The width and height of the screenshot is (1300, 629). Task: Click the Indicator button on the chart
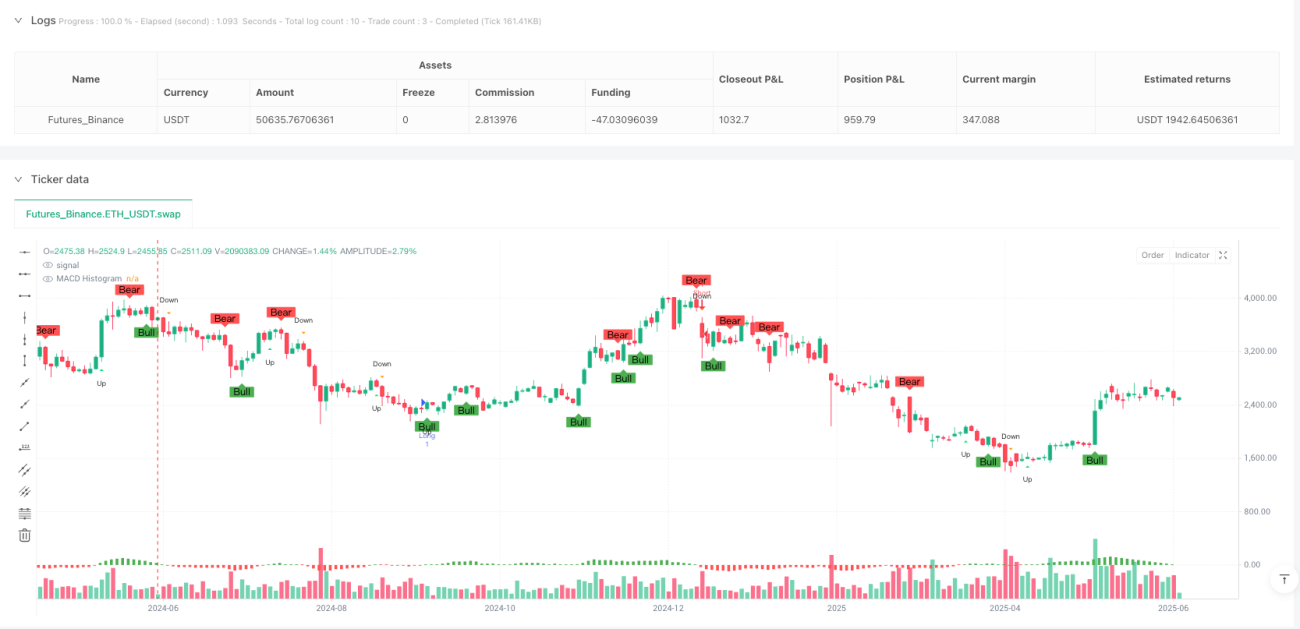pos(1192,255)
